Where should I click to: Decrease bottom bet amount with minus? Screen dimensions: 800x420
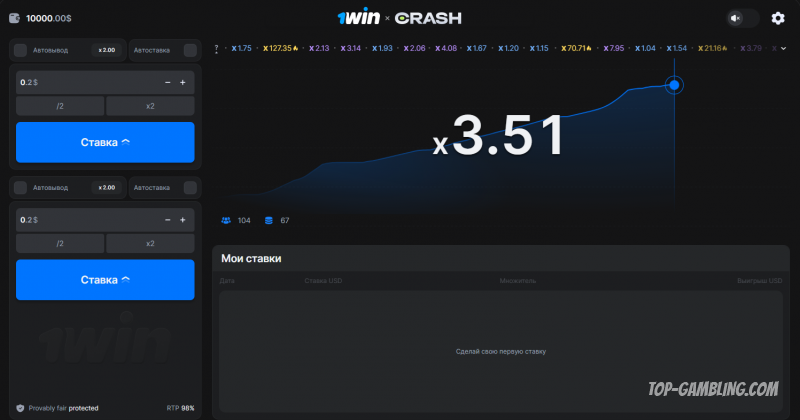pyautogui.click(x=166, y=220)
